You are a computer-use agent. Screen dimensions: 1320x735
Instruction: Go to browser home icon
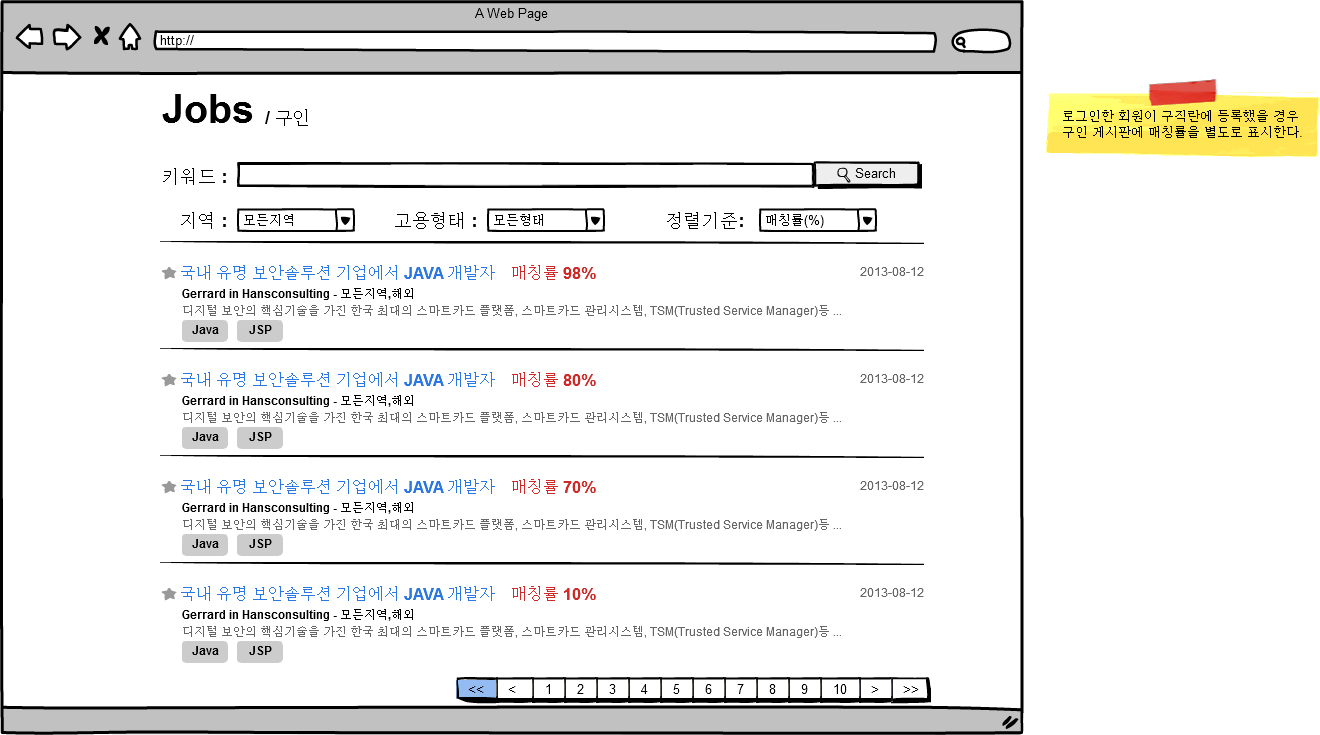[130, 37]
